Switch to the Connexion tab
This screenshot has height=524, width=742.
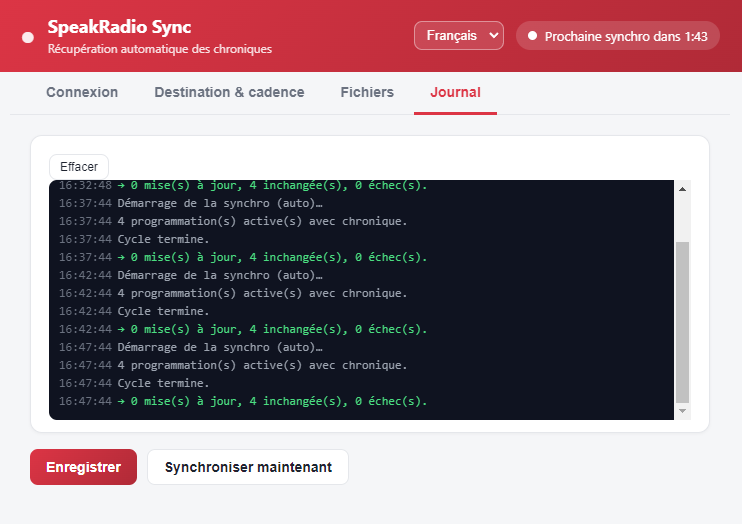point(82,92)
